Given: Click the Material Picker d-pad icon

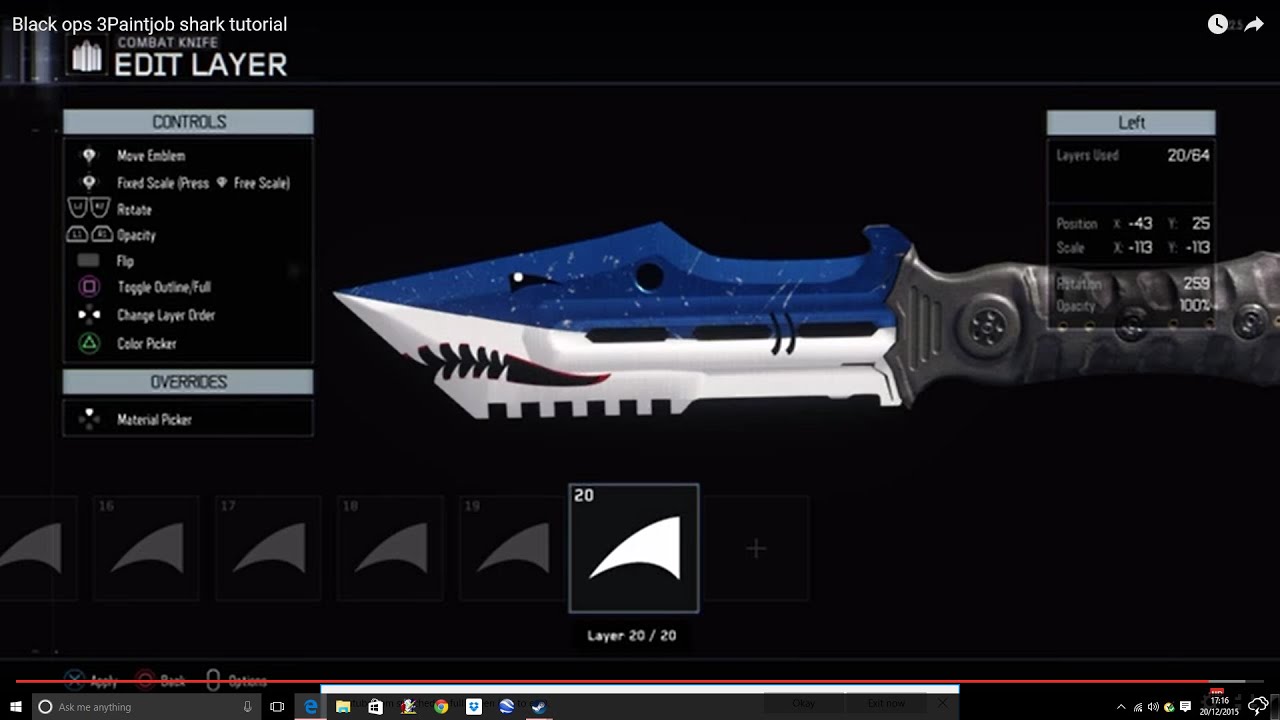Looking at the screenshot, I should pos(89,419).
